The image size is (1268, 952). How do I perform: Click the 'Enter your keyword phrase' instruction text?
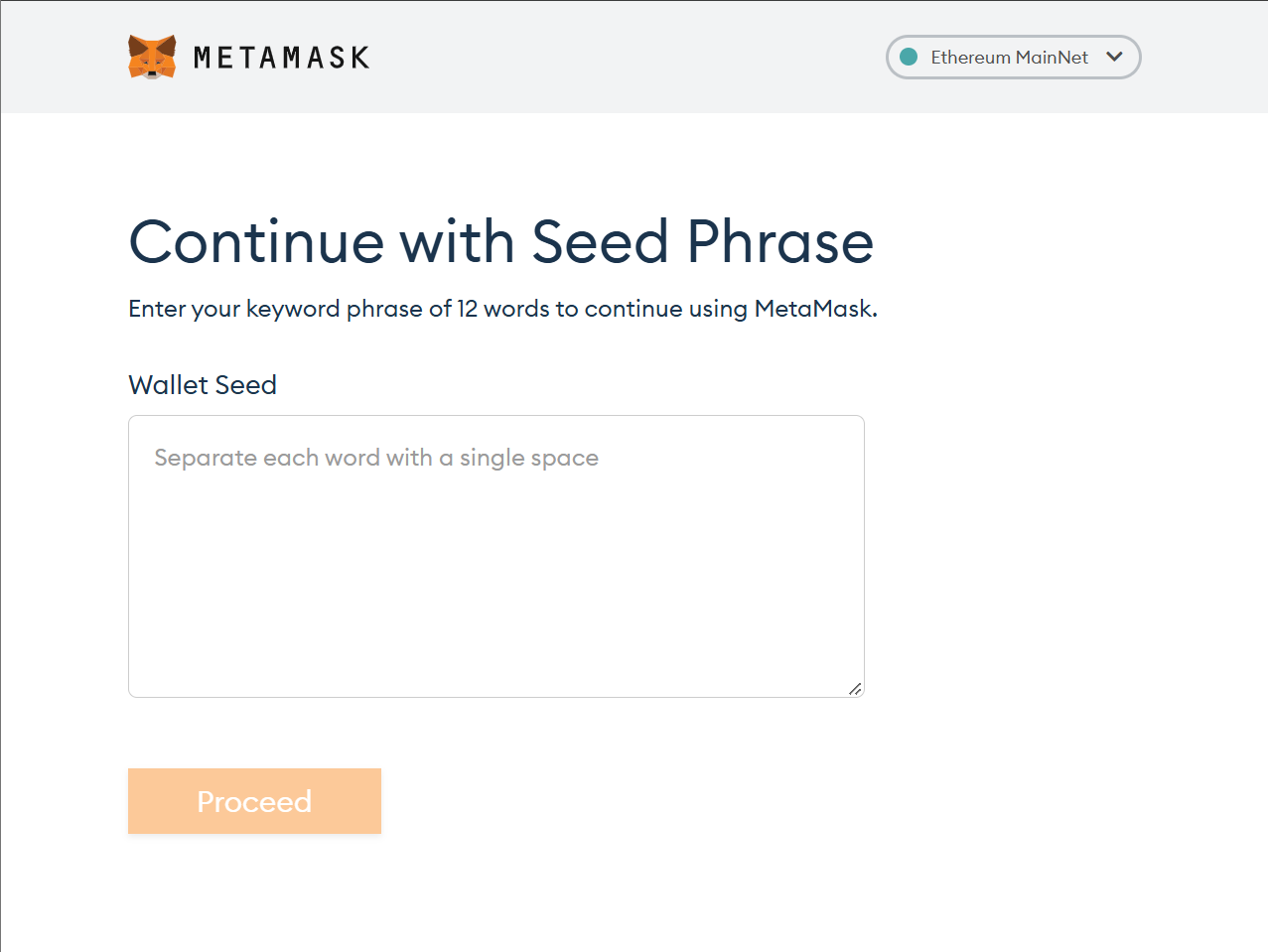[502, 309]
